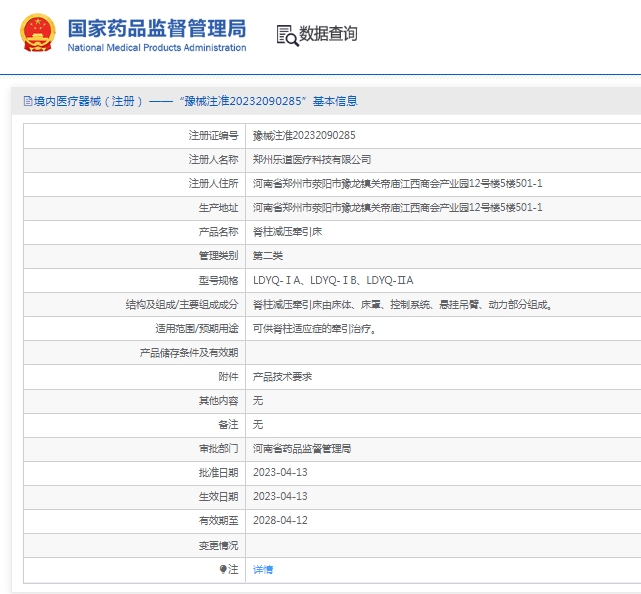Click expiry date 2028-04-12
Viewport: 641px width, 594px height.
click(280, 520)
